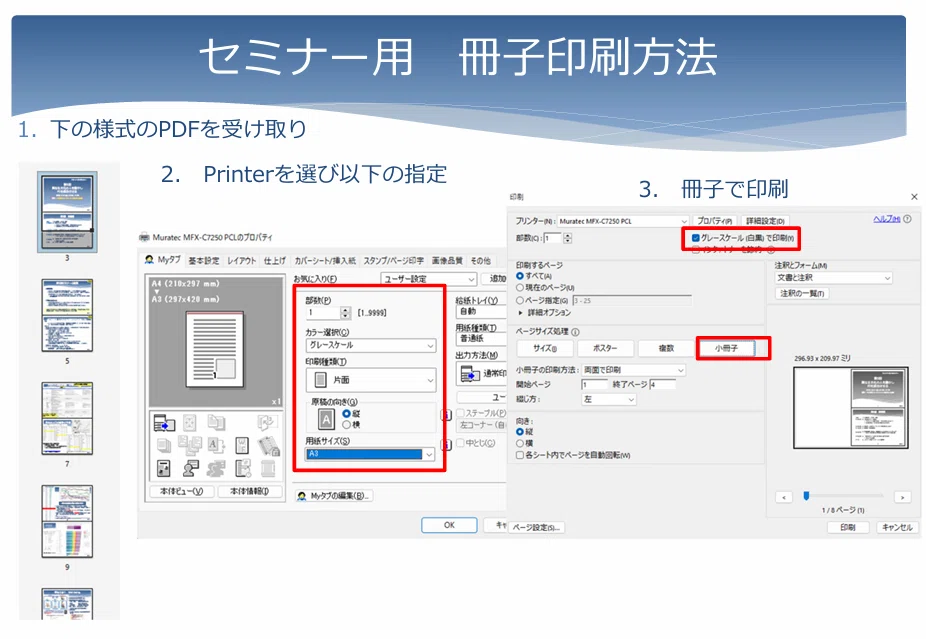Image resolution: width=926 pixels, height=639 pixels.
Task: Click the 通常印刷 output method icon
Action: click(470, 374)
